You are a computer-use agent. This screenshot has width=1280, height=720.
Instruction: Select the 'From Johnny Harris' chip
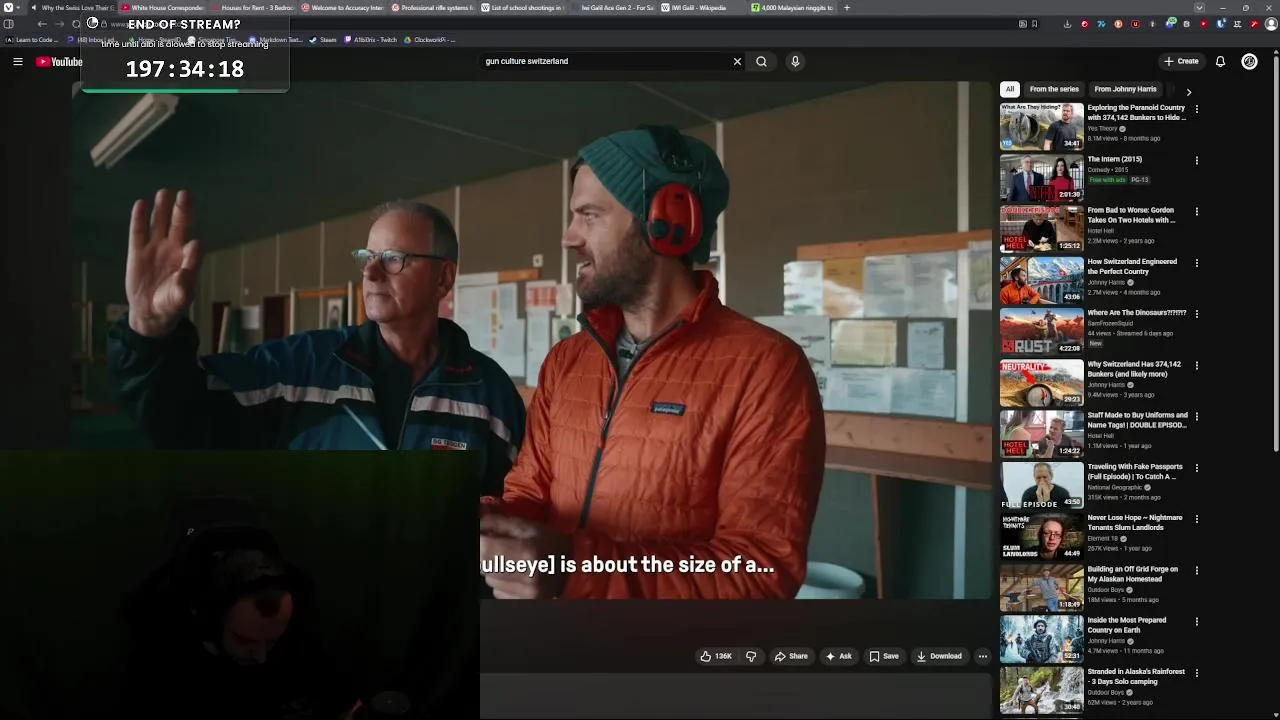[1125, 89]
